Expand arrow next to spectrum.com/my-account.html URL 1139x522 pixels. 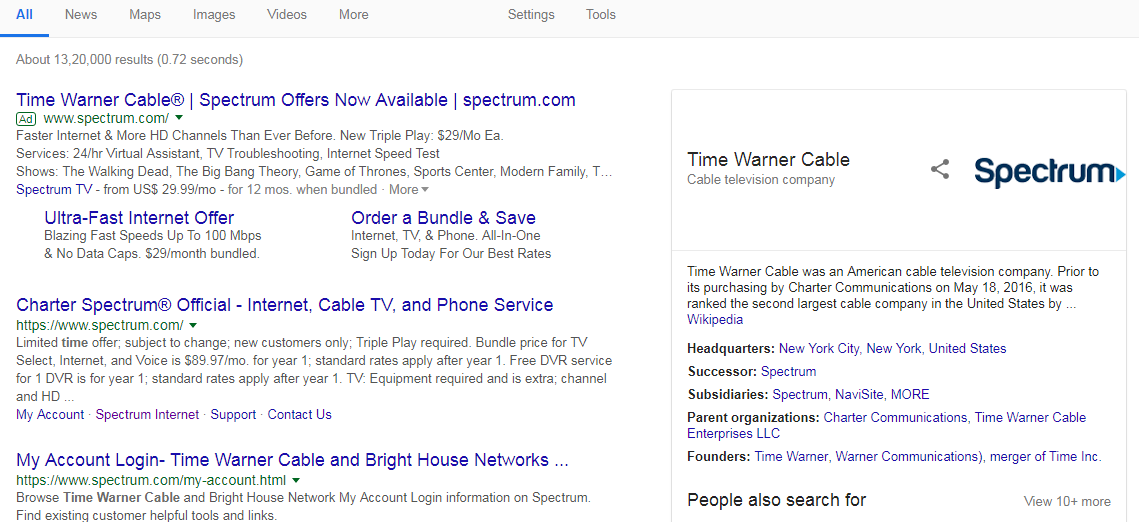[x=296, y=480]
